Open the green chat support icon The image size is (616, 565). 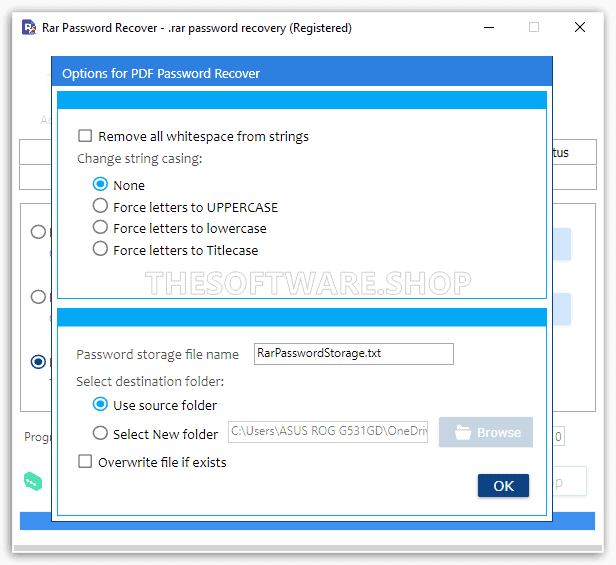(33, 482)
